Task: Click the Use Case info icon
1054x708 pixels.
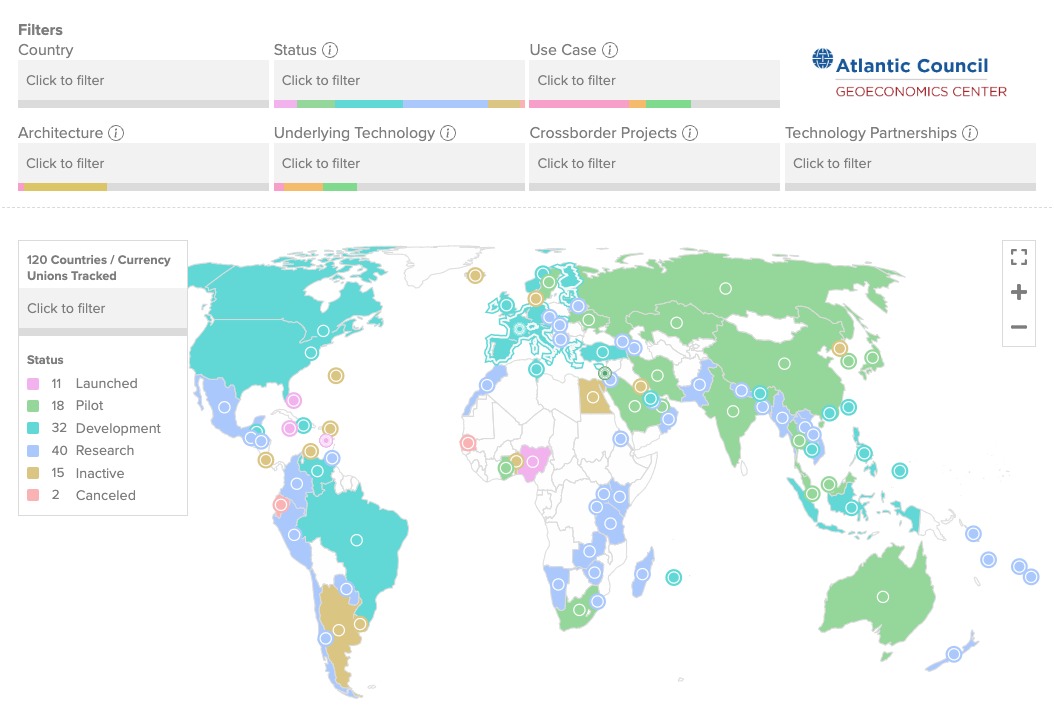Action: click(610, 50)
